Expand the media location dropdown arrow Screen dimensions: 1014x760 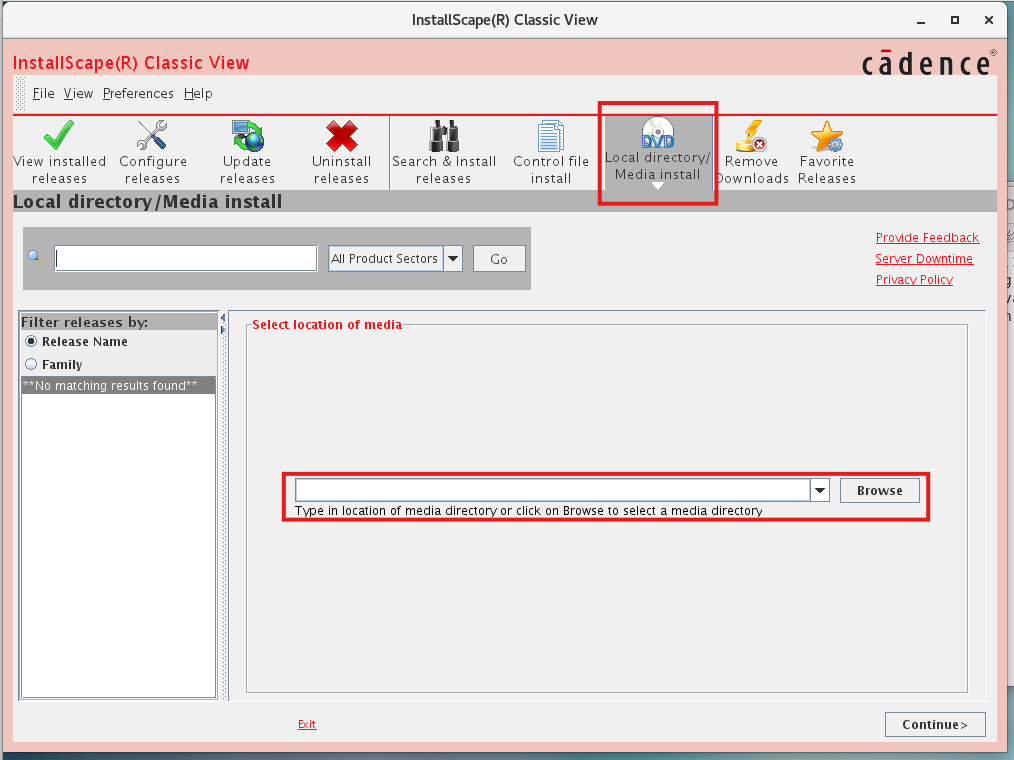click(x=820, y=490)
